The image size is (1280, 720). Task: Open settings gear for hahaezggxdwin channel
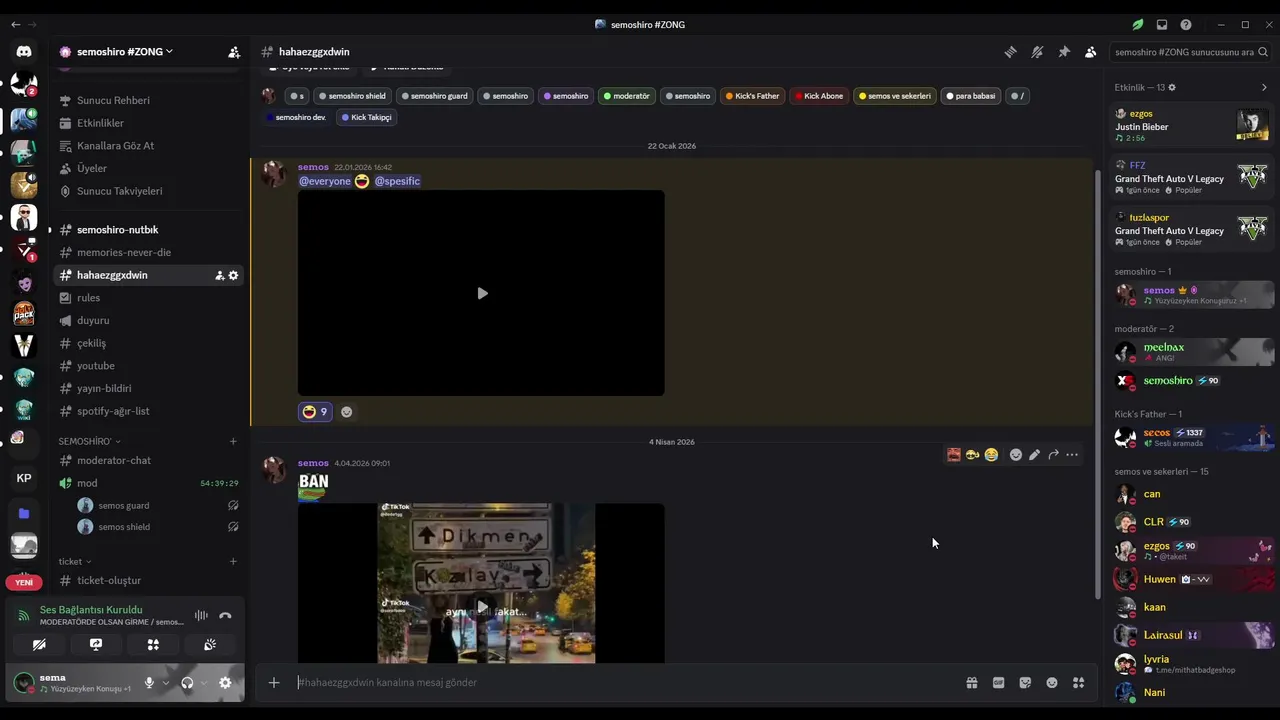(233, 275)
